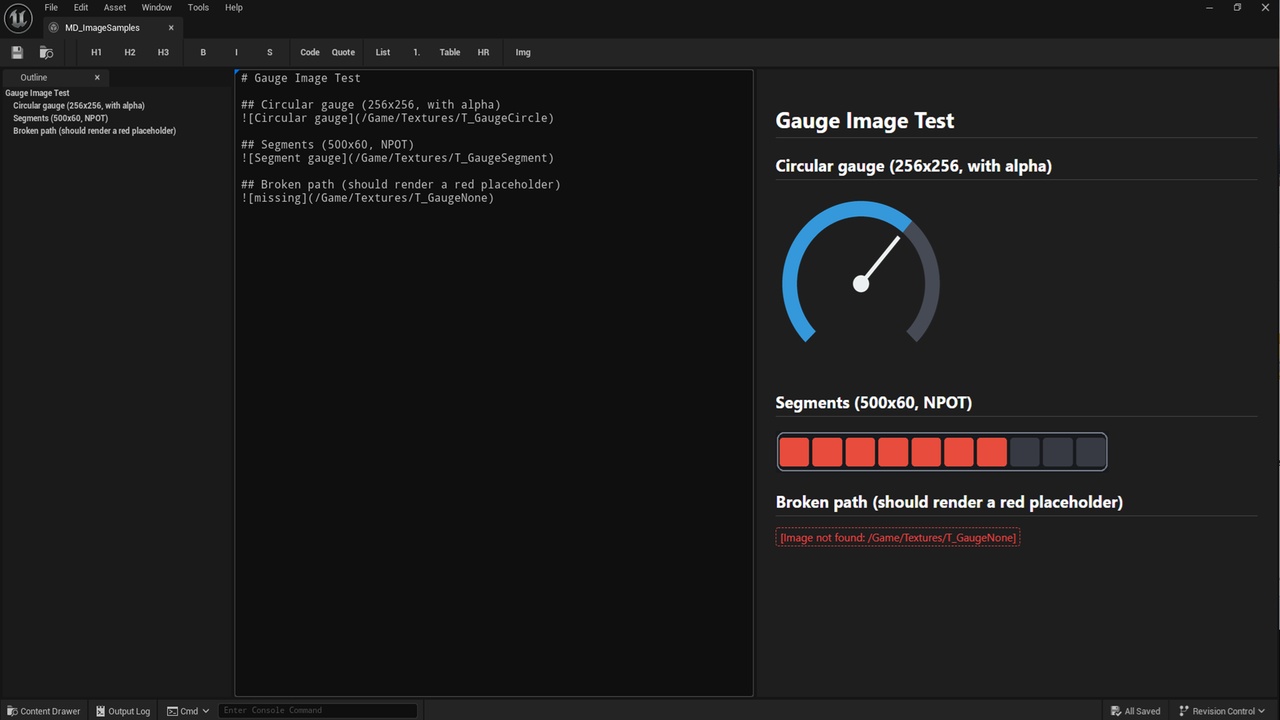Insert a Quote block
Image resolution: width=1280 pixels, height=720 pixels.
tap(343, 52)
